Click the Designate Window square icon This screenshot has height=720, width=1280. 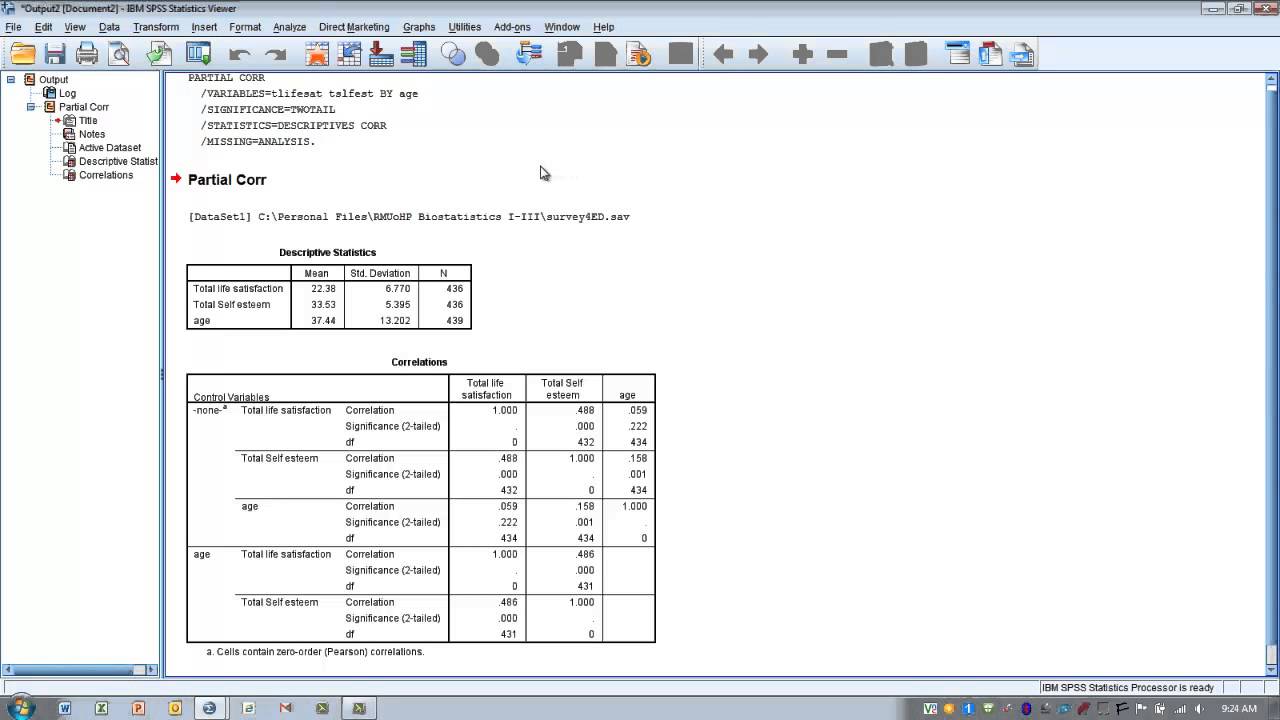681,54
